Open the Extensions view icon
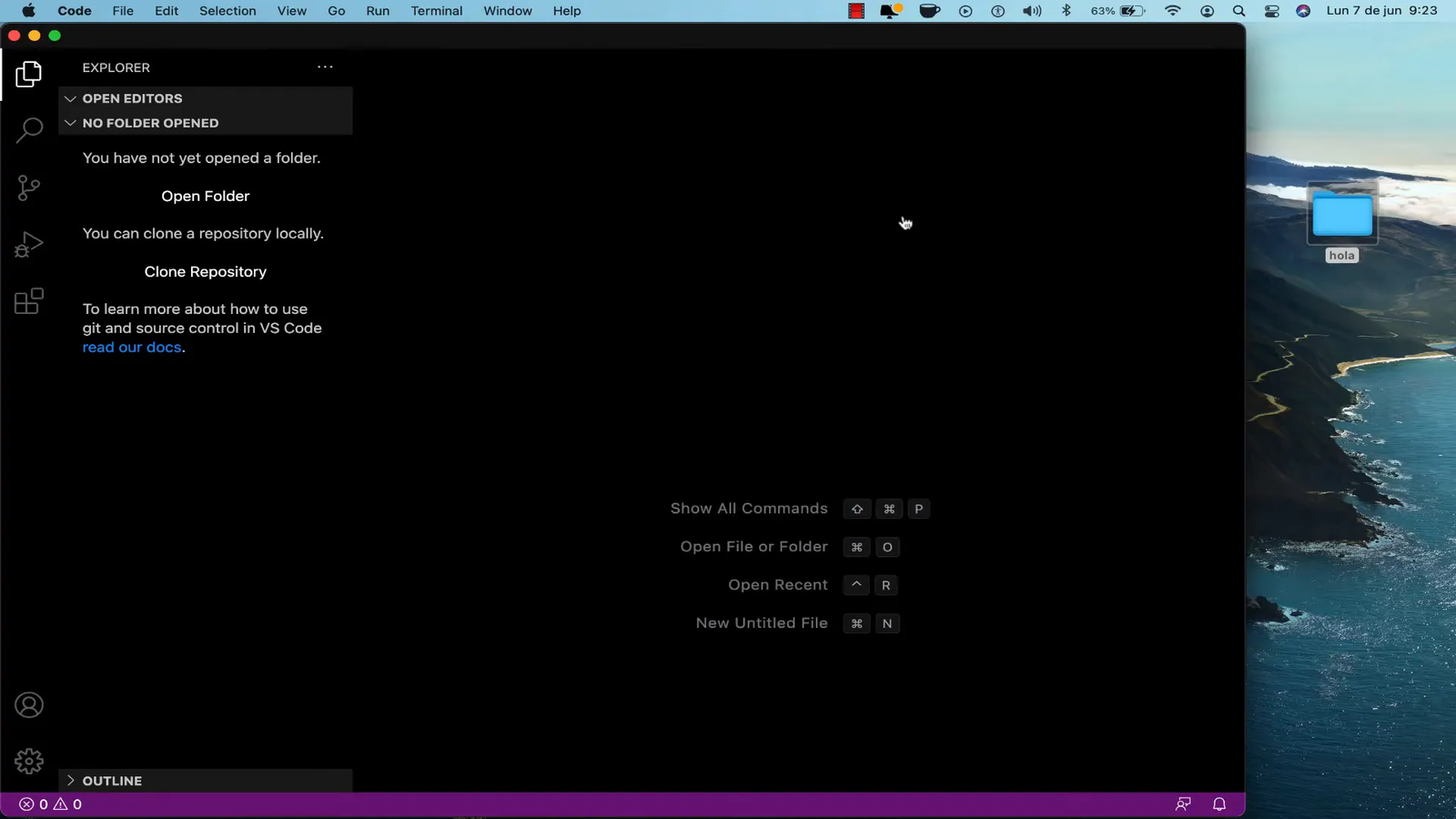The height and width of the screenshot is (819, 1456). pos(28,301)
